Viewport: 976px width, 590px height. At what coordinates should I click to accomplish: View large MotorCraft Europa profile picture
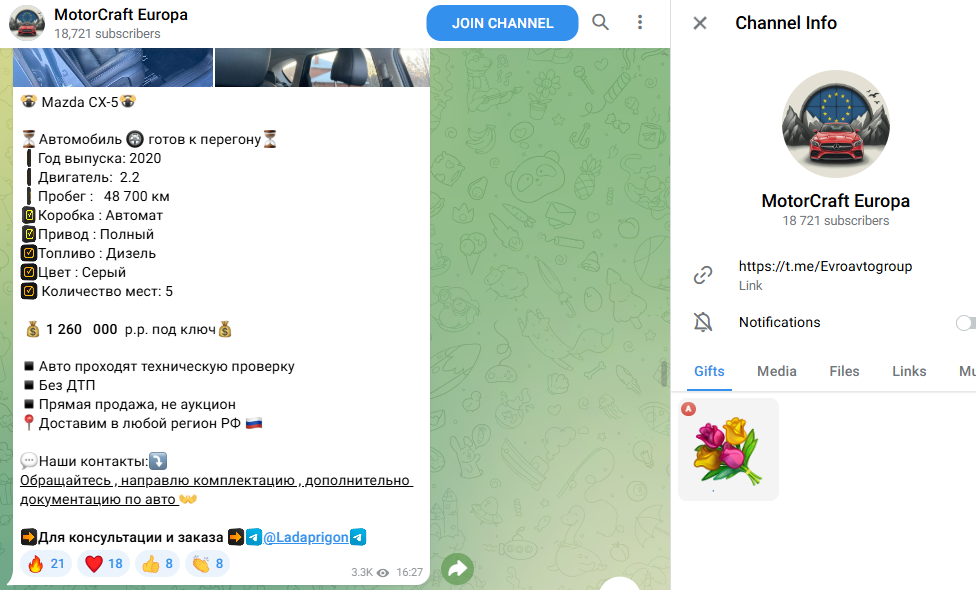[835, 124]
